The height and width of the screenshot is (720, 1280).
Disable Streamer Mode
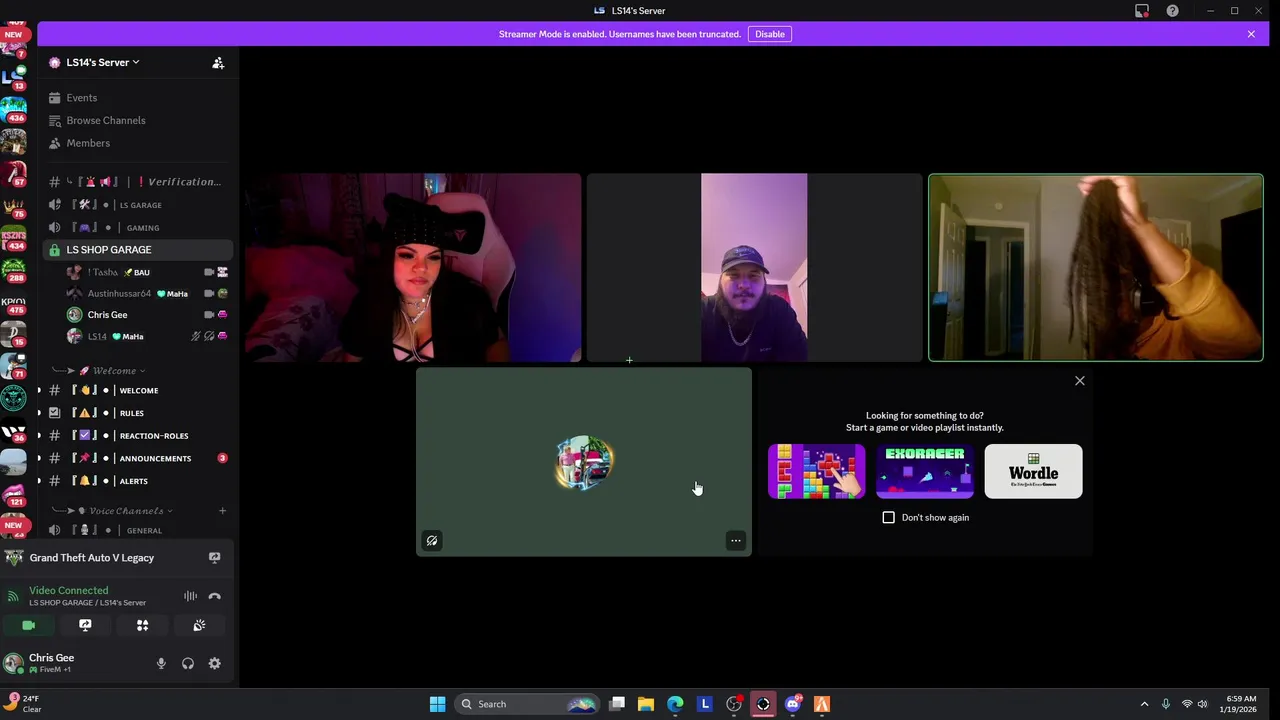tap(770, 34)
